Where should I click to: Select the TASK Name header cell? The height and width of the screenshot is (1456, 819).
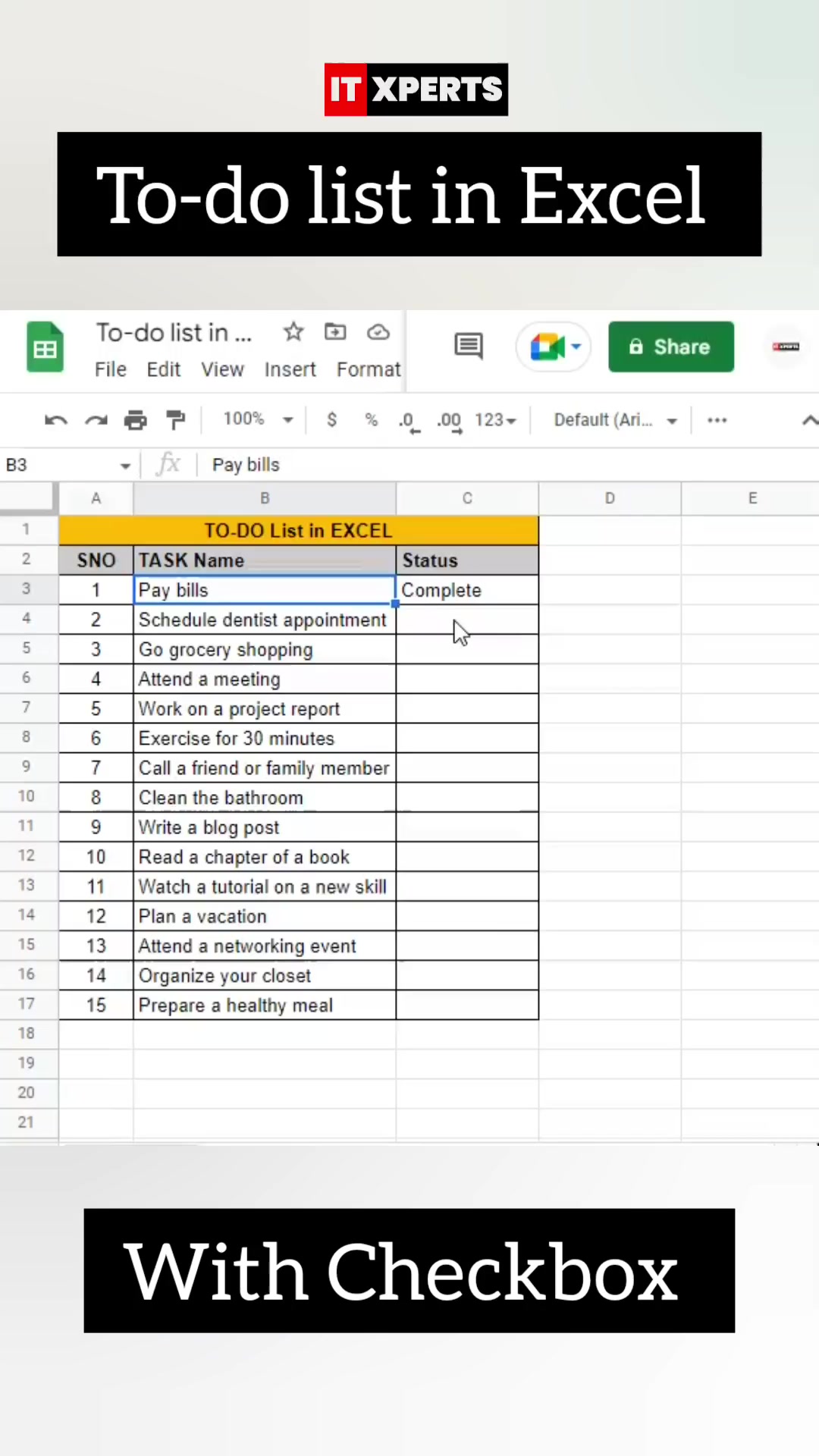(265, 560)
